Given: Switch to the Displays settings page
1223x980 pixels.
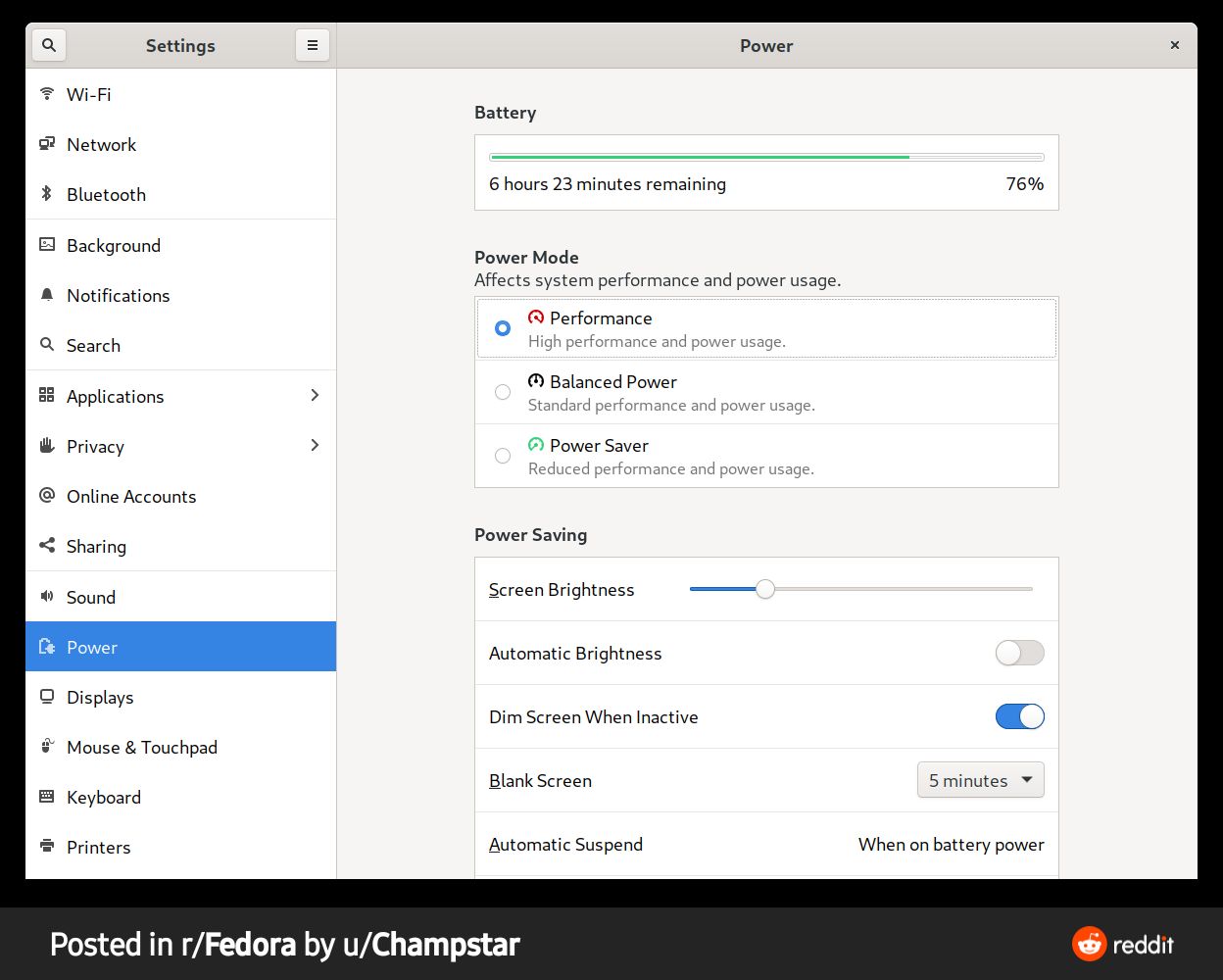Looking at the screenshot, I should point(99,697).
